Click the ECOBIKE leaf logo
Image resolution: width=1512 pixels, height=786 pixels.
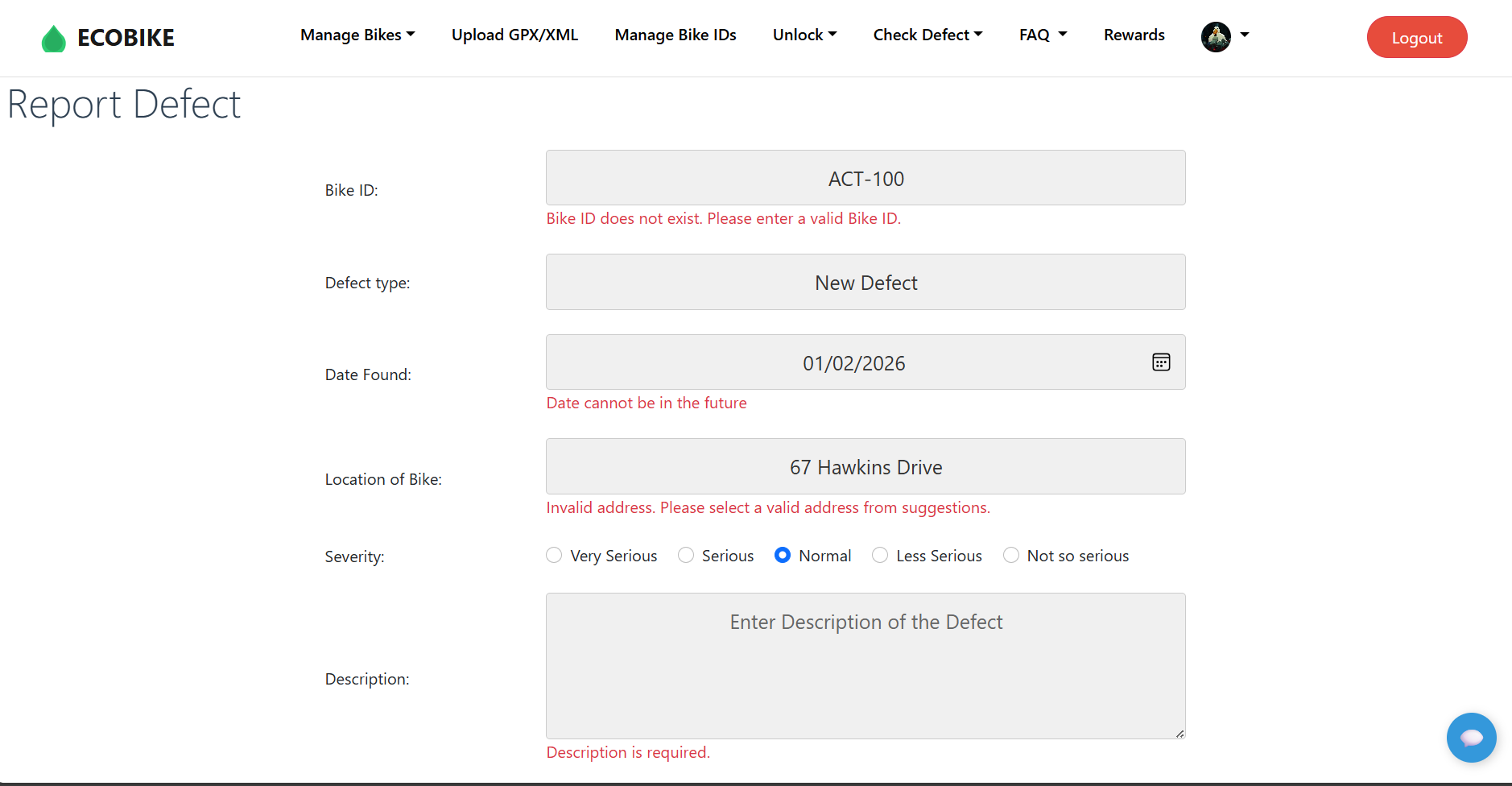click(53, 37)
